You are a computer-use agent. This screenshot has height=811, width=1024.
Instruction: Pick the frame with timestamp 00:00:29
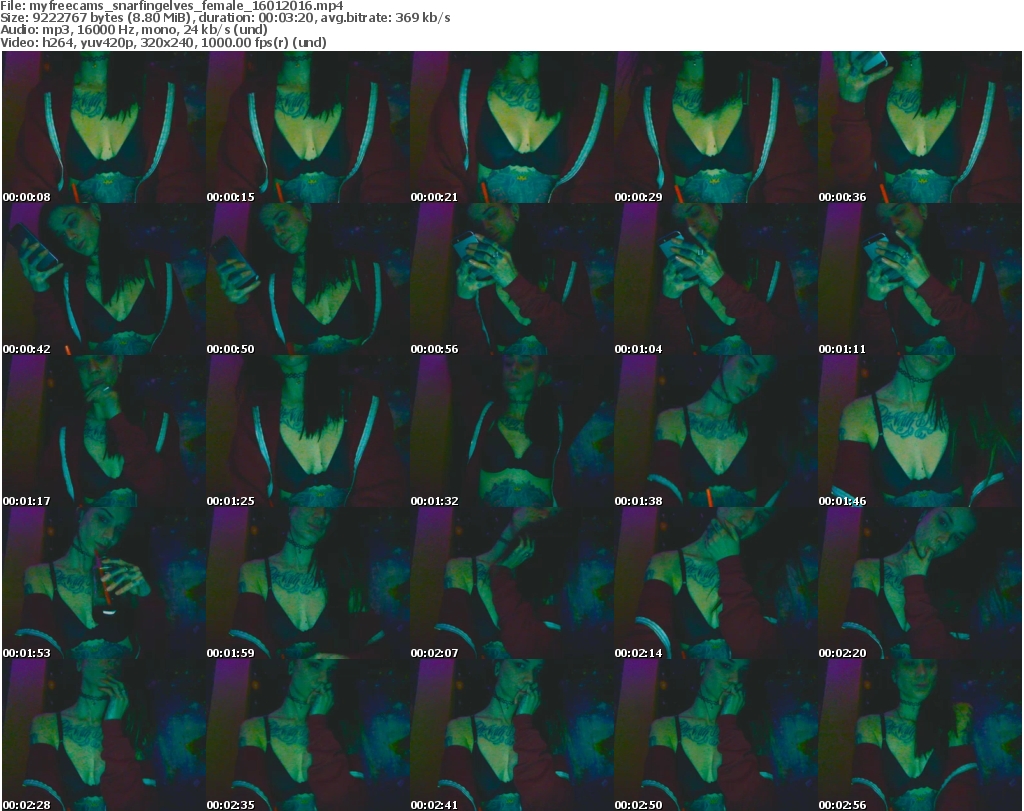tap(716, 127)
